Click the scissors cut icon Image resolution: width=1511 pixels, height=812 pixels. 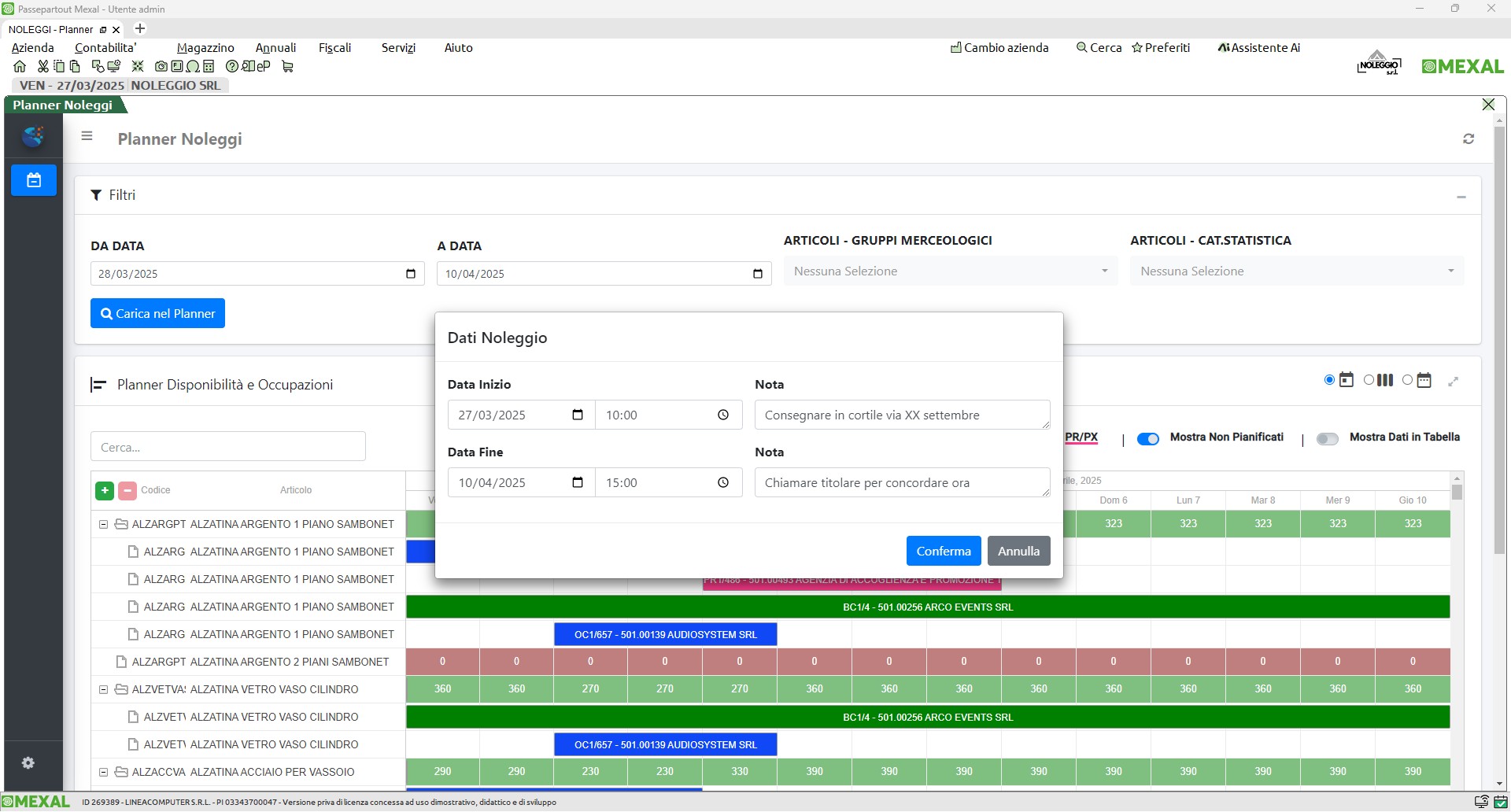43,67
